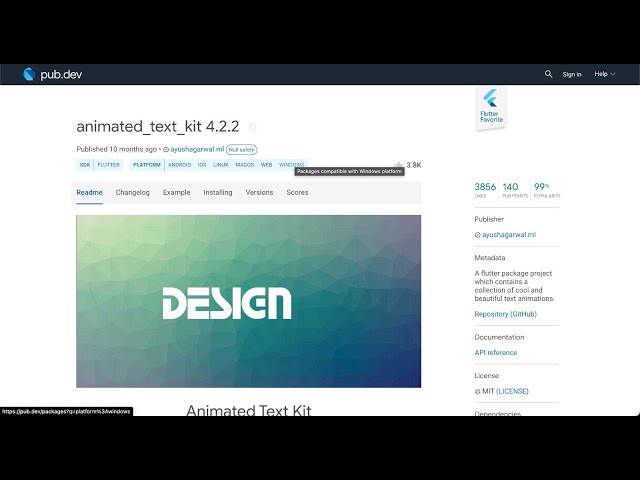Click the Animated Text Kit heading

pyautogui.click(x=249, y=410)
